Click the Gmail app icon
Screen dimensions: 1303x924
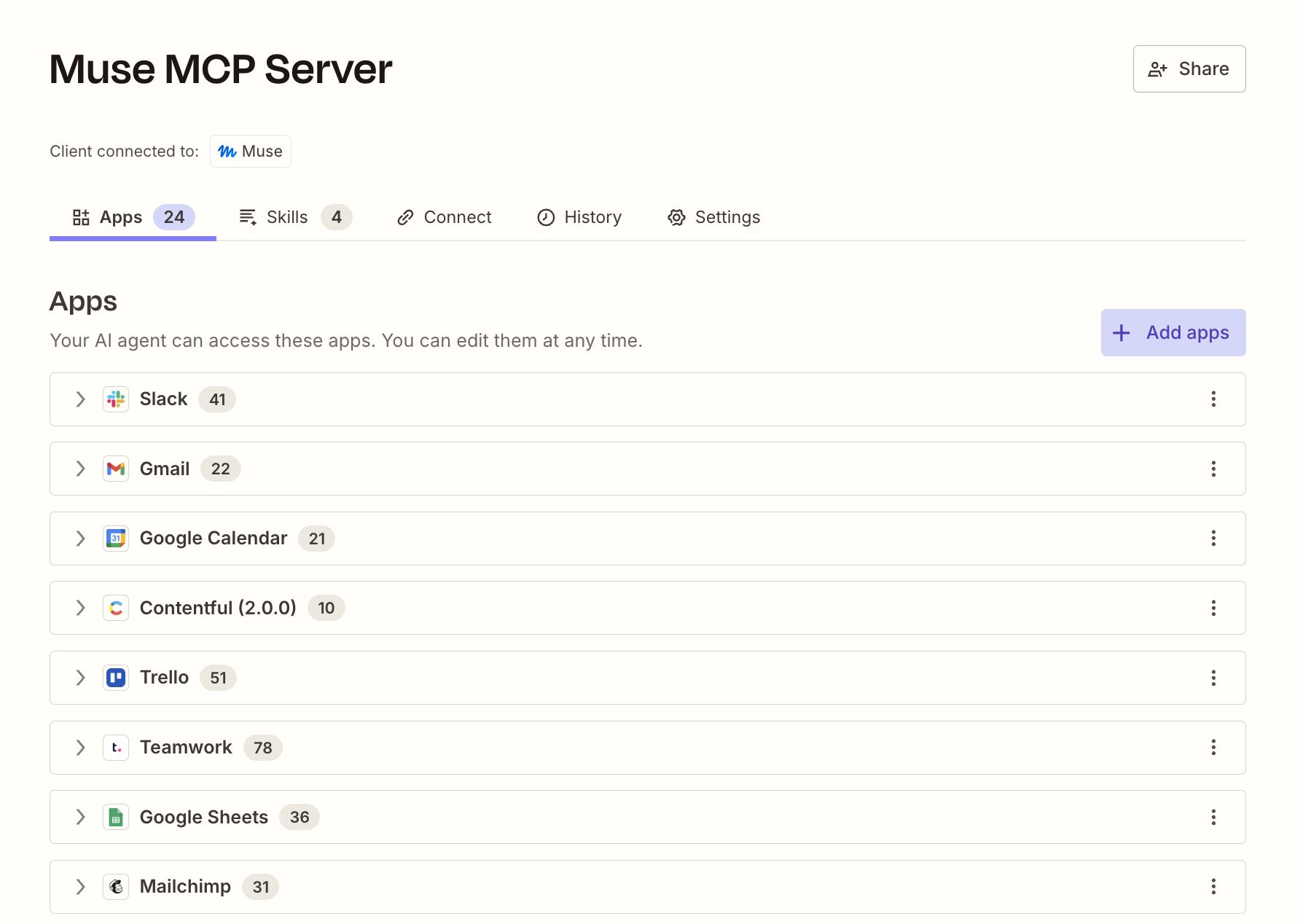tap(116, 469)
